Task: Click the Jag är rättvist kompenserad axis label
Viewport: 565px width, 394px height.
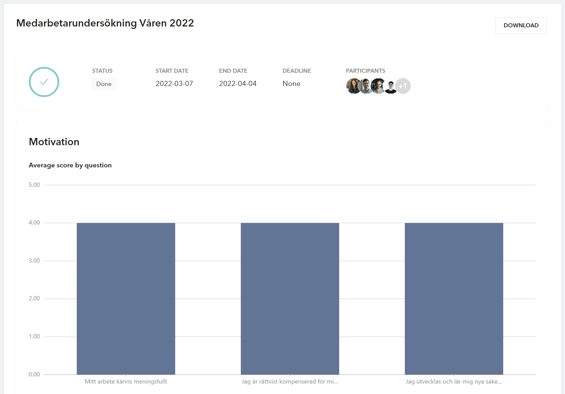Action: pos(290,381)
